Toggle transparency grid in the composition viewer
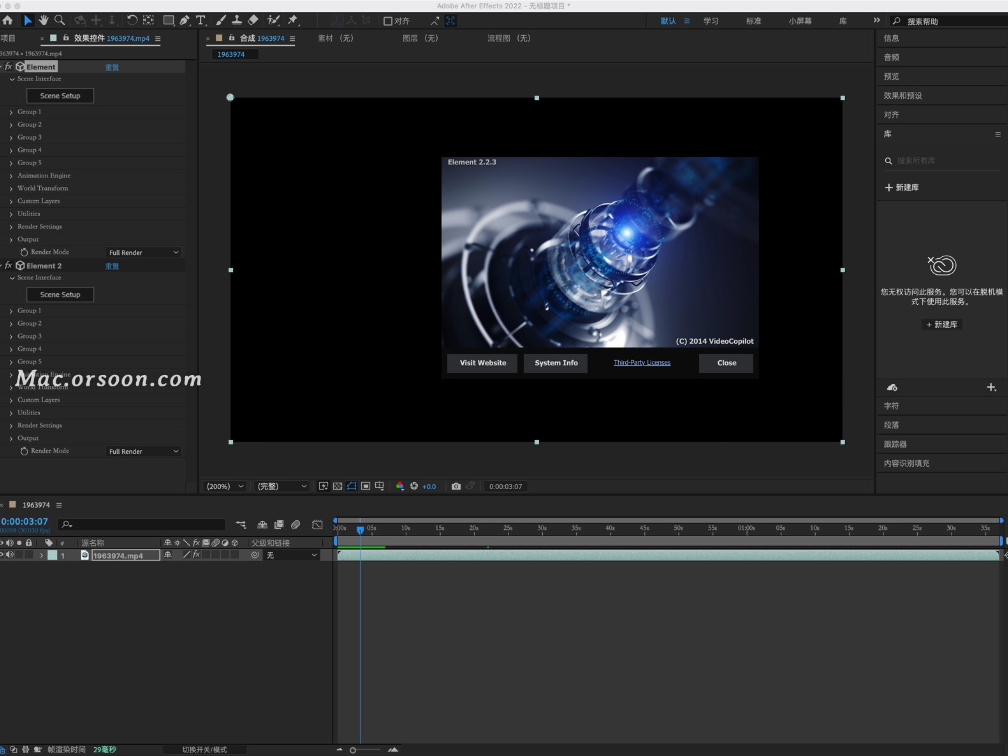The image size is (1008, 756). 337,486
